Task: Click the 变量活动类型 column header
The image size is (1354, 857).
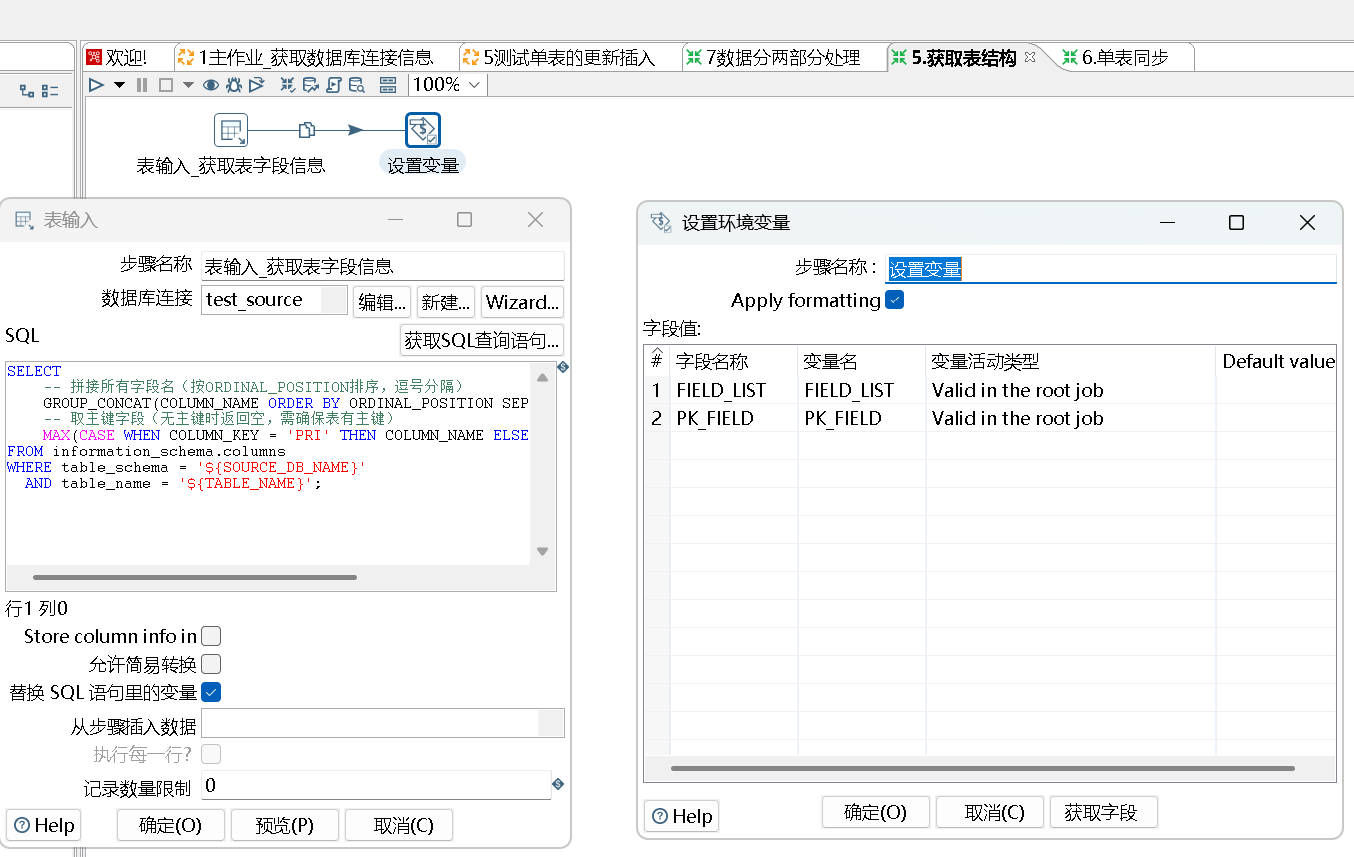Action: [x=1070, y=361]
